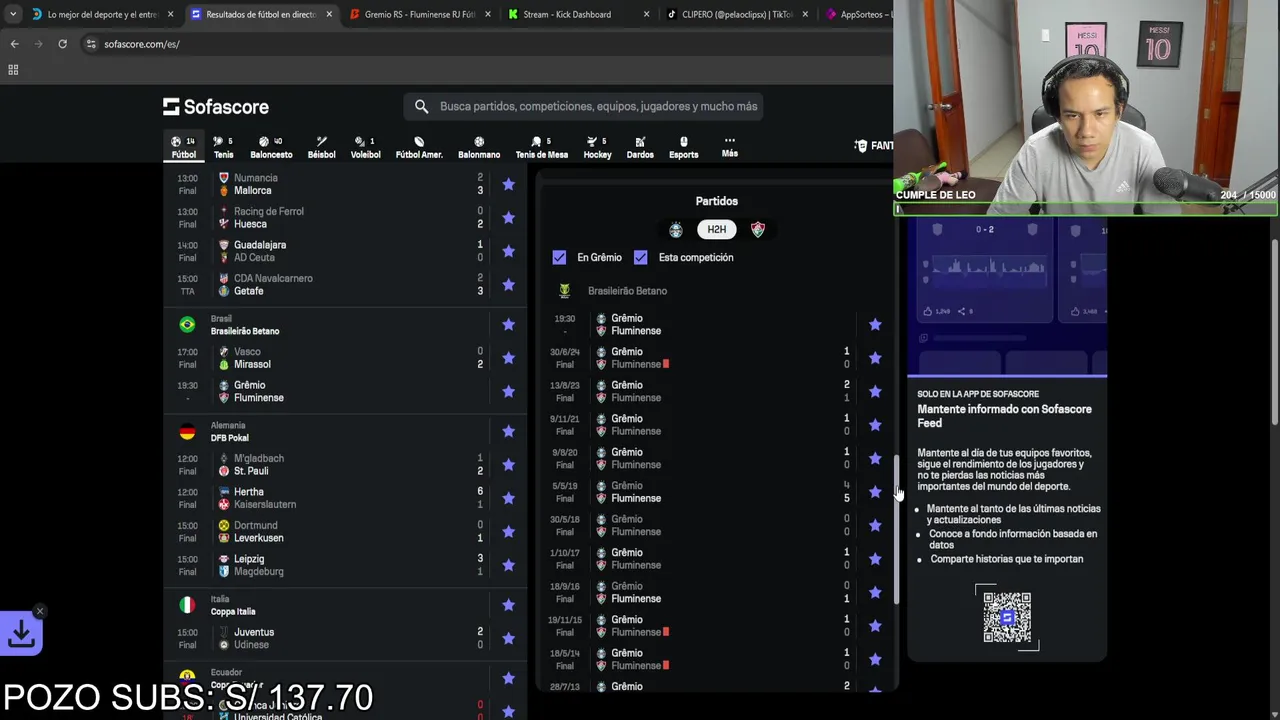This screenshot has width=1280, height=720.
Task: Open the Baloncesto sport category
Action: click(271, 147)
